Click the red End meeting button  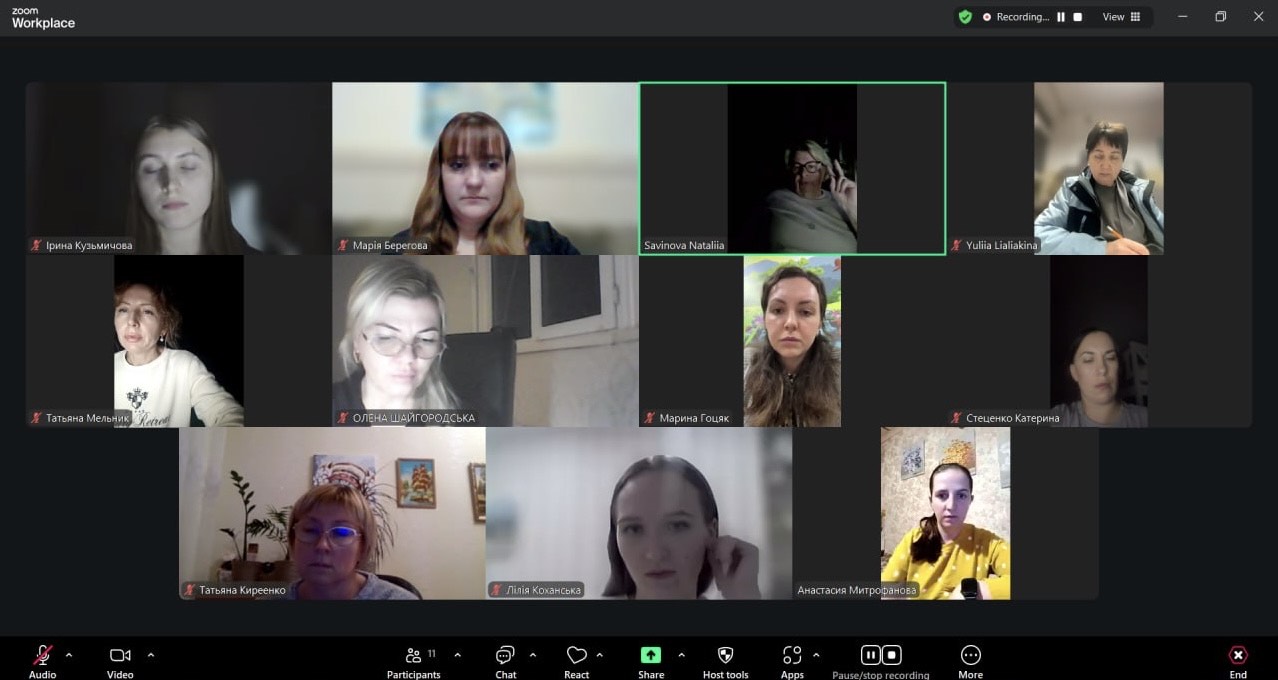[x=1238, y=656]
